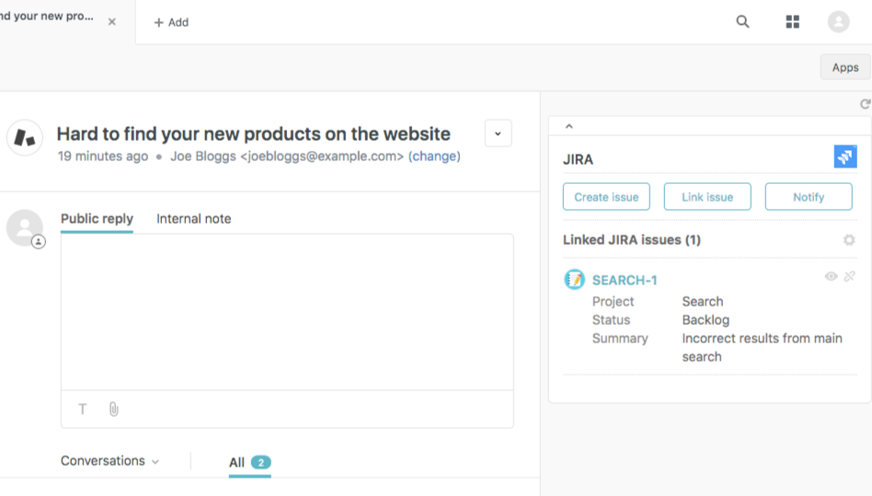Click the JIRA logo icon
The image size is (872, 496).
point(845,157)
